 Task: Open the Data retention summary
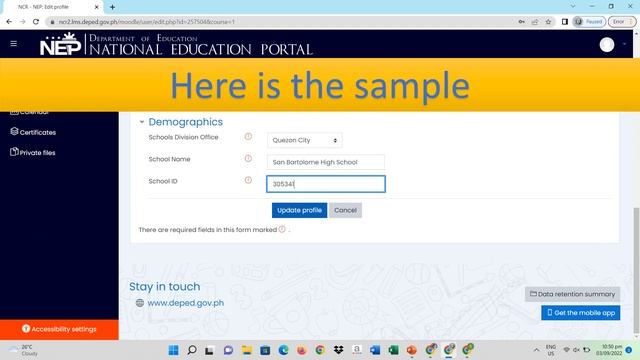572,294
